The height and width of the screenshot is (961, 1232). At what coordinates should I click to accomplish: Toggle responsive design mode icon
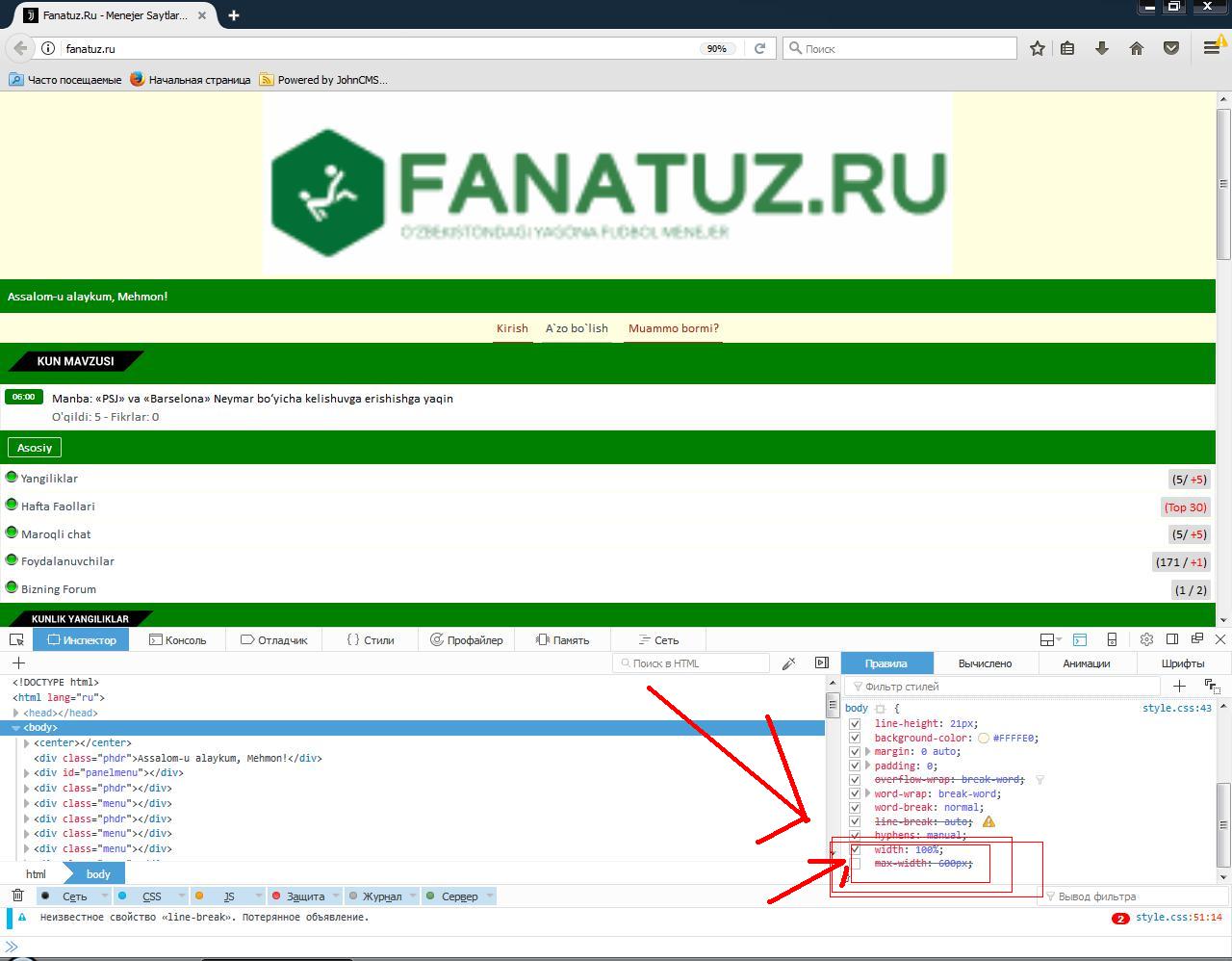1112,639
